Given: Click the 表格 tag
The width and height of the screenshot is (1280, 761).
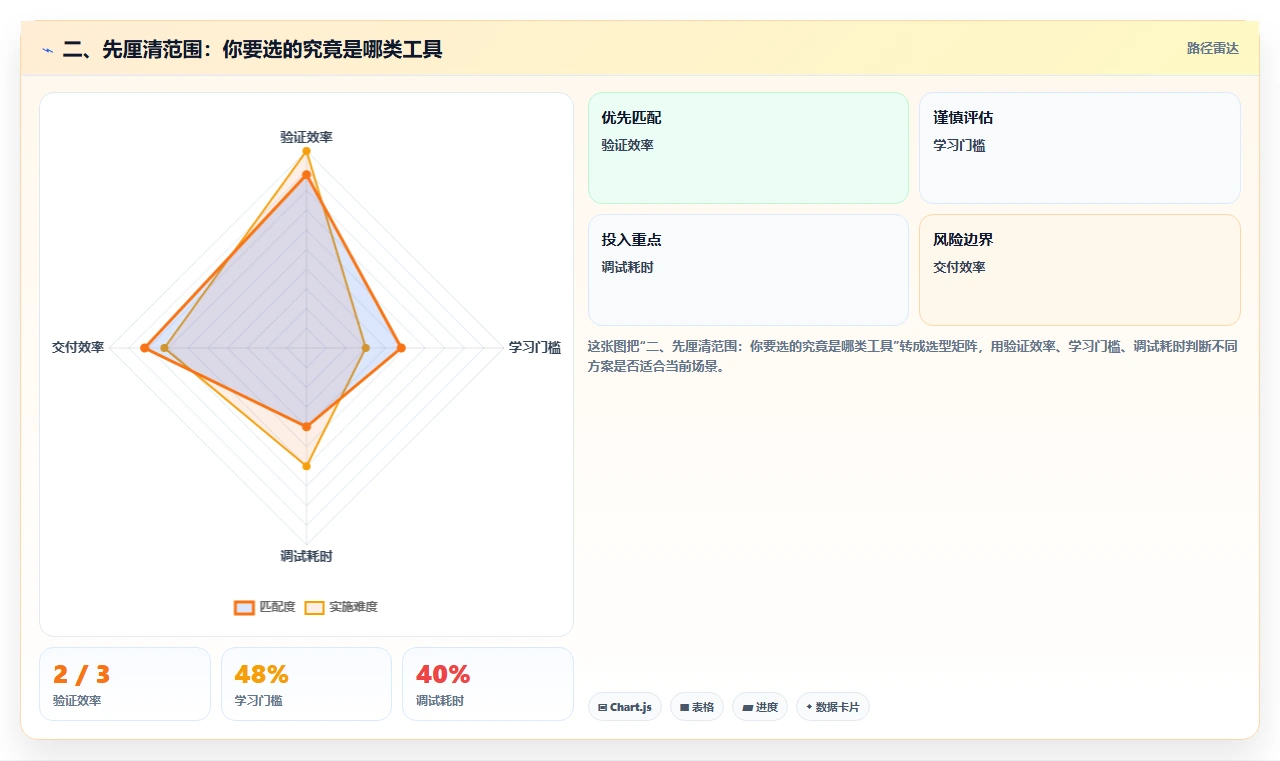Looking at the screenshot, I should coord(697,707).
